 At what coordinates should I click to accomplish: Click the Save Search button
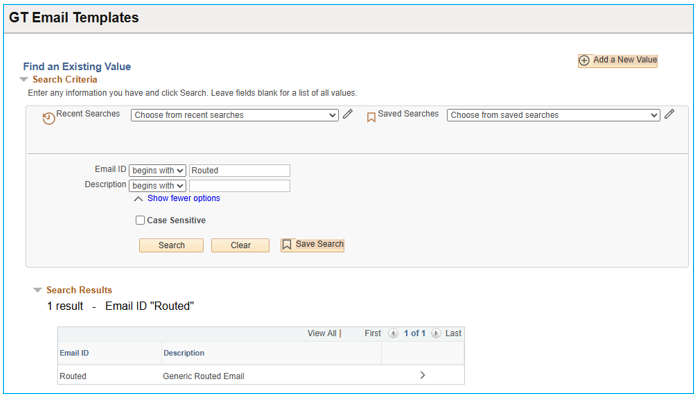pyautogui.click(x=312, y=245)
